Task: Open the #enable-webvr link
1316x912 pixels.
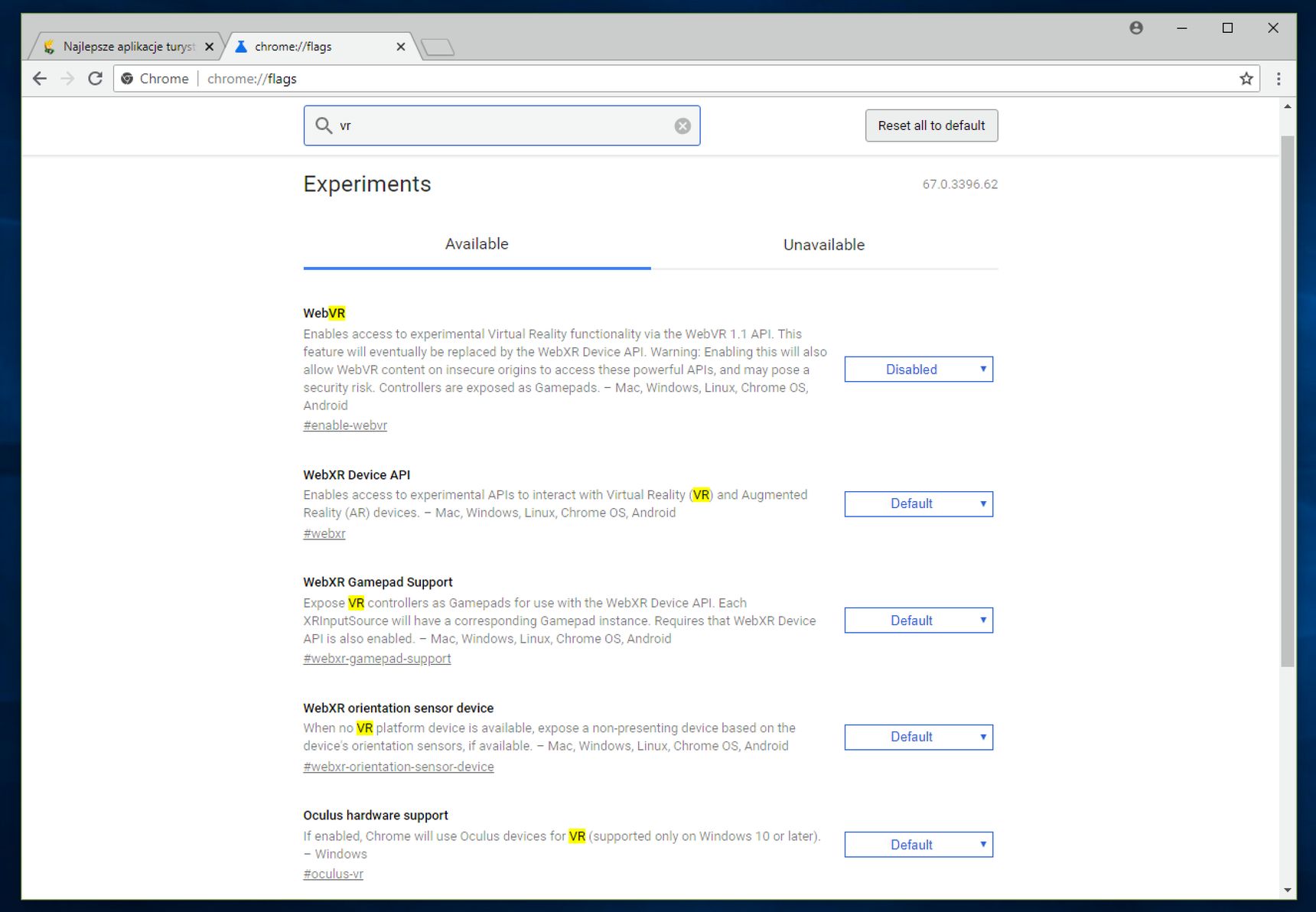Action: pyautogui.click(x=345, y=425)
